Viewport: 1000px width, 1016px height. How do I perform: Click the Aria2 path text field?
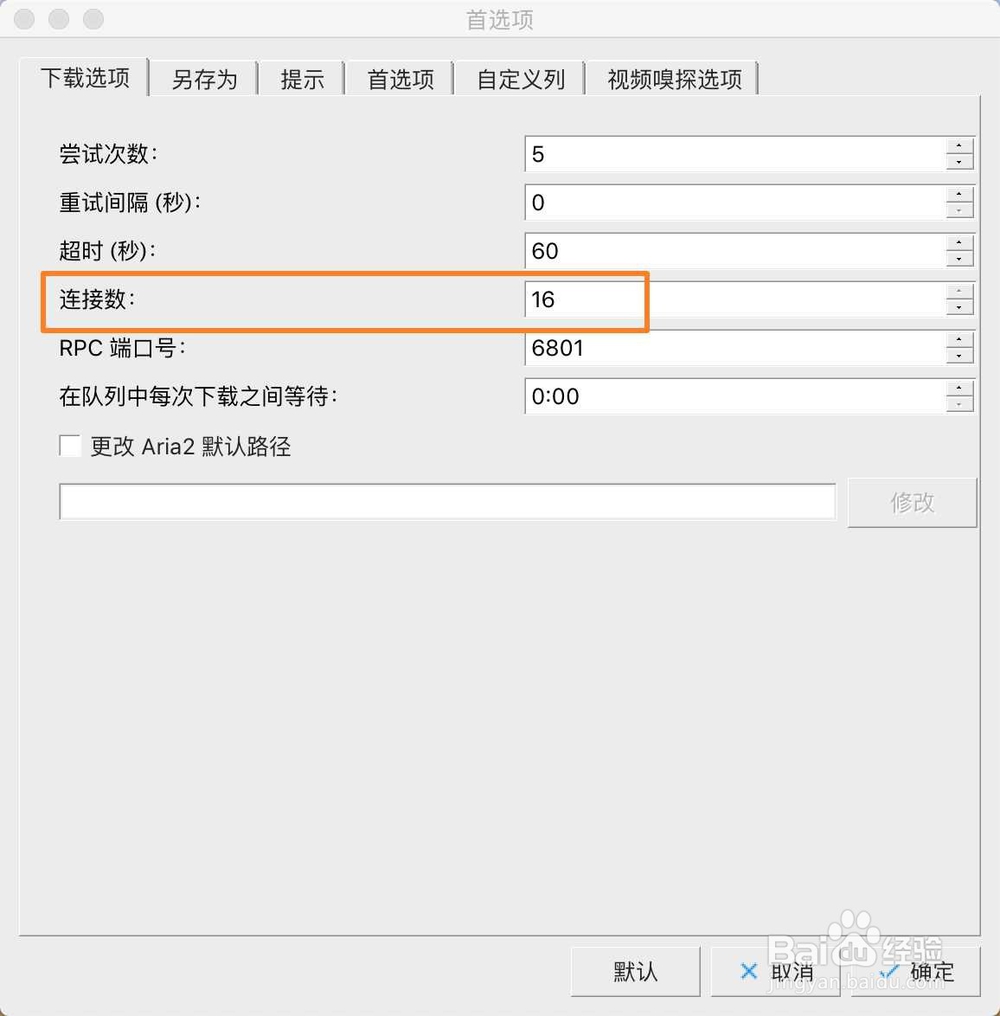447,502
